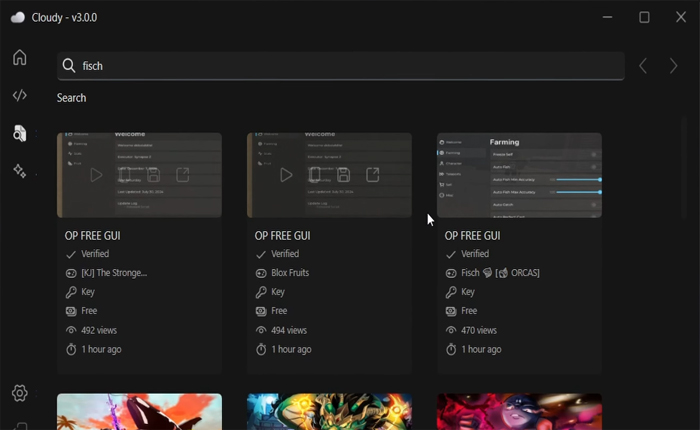Open the bottom-middle script thumbnail

tap(329, 412)
